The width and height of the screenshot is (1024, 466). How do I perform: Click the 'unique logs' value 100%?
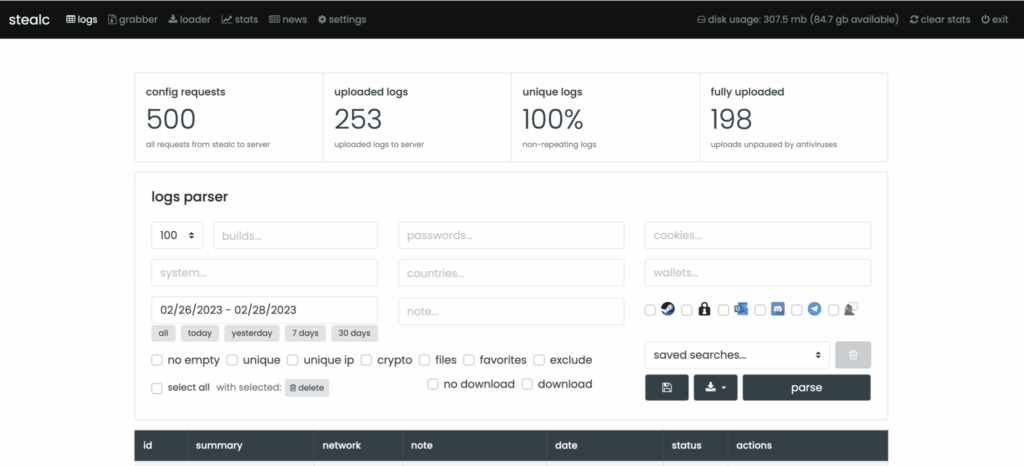(552, 119)
